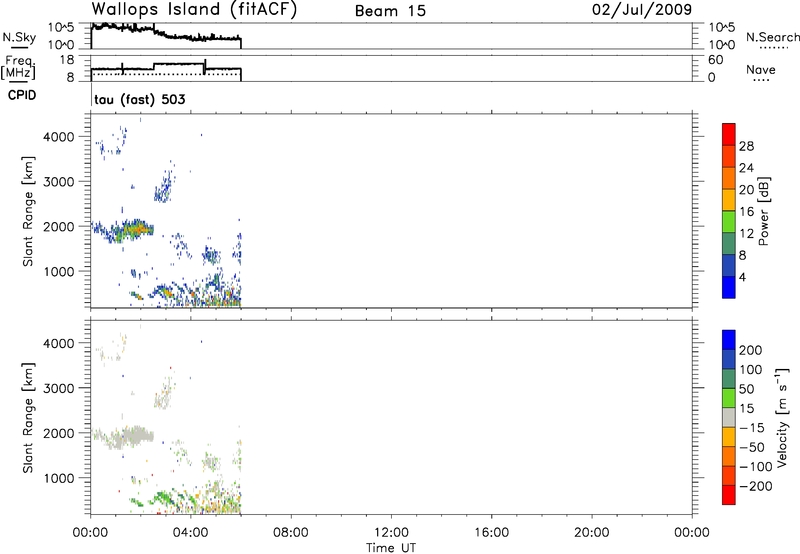Click the frequency trace step in Freq panel

click(179, 64)
